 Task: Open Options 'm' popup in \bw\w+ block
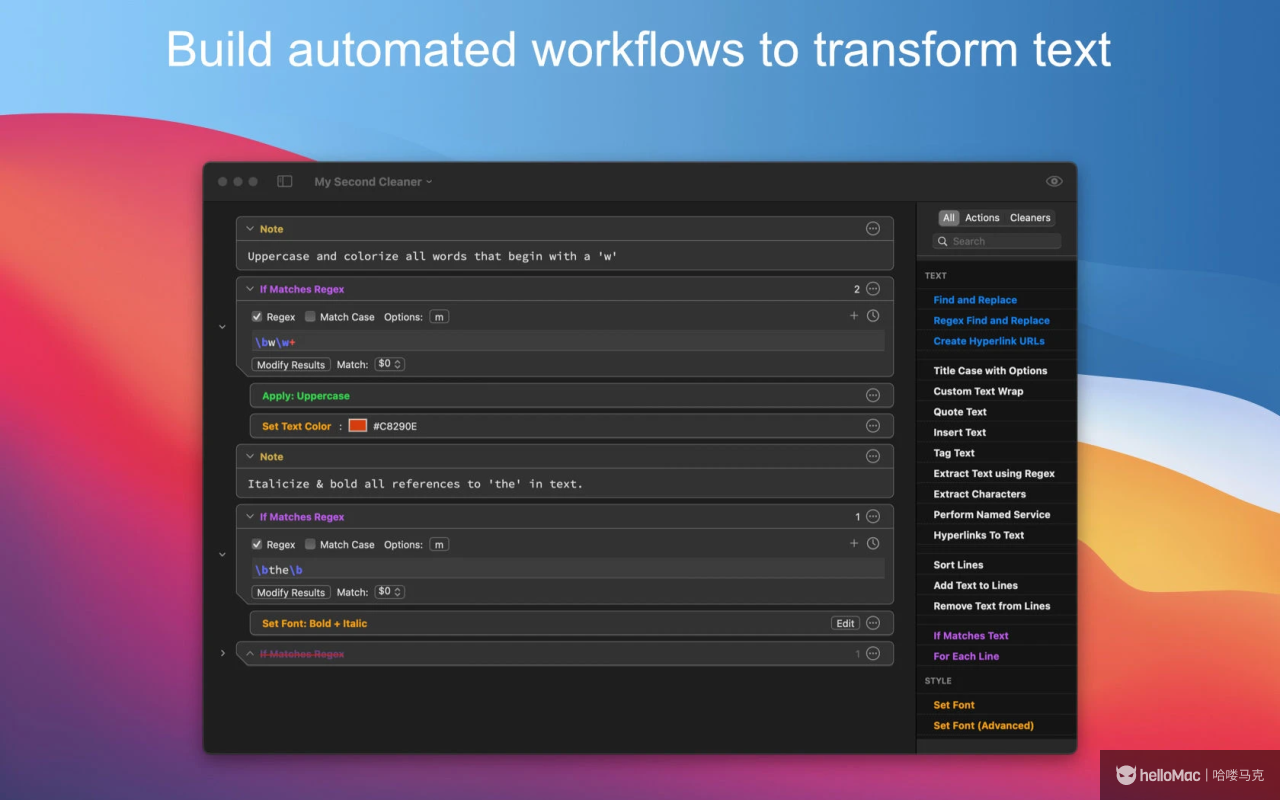coord(439,317)
